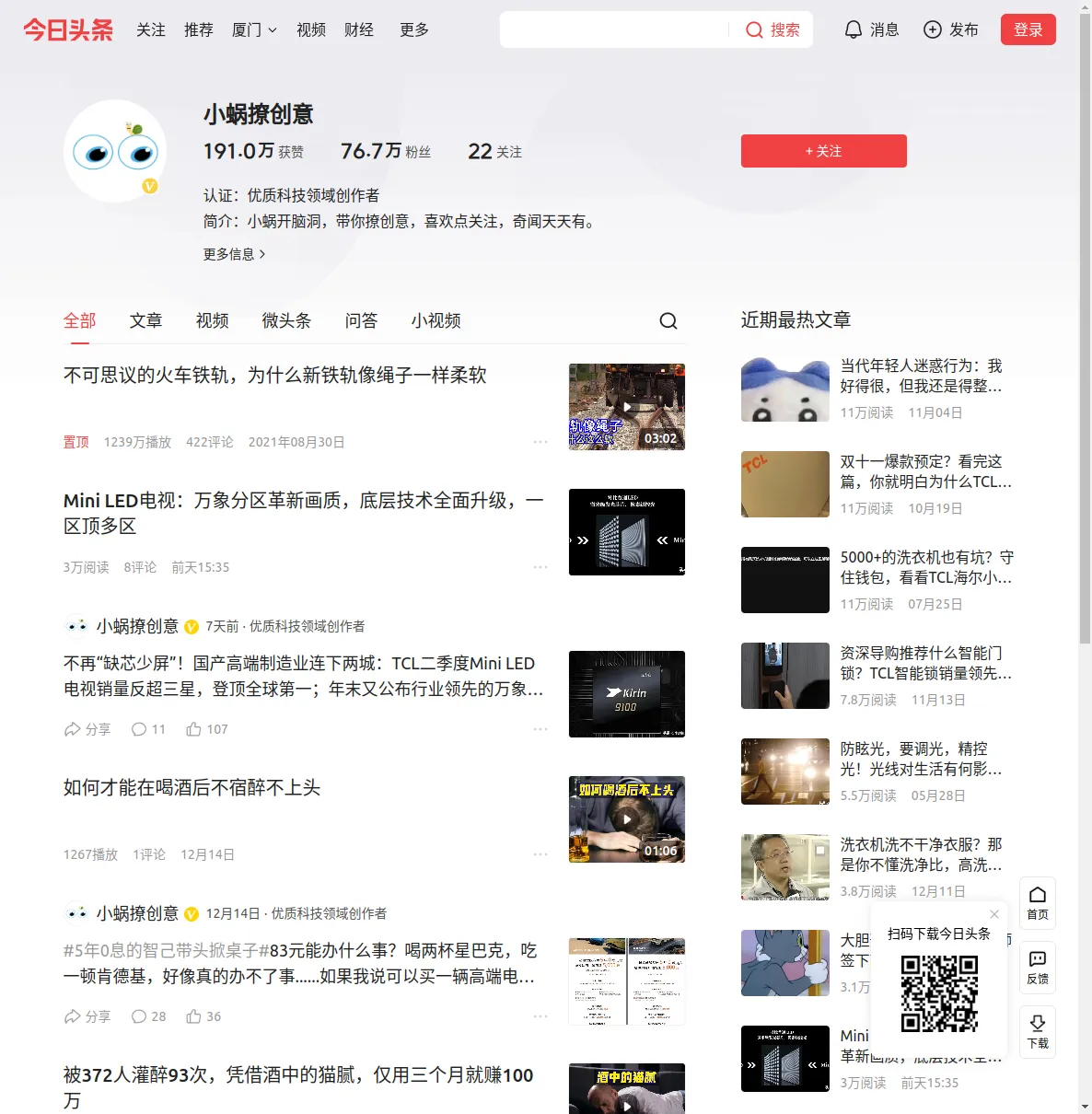
Task: Click the 下载 download sidebar icon
Action: pyautogui.click(x=1038, y=1032)
